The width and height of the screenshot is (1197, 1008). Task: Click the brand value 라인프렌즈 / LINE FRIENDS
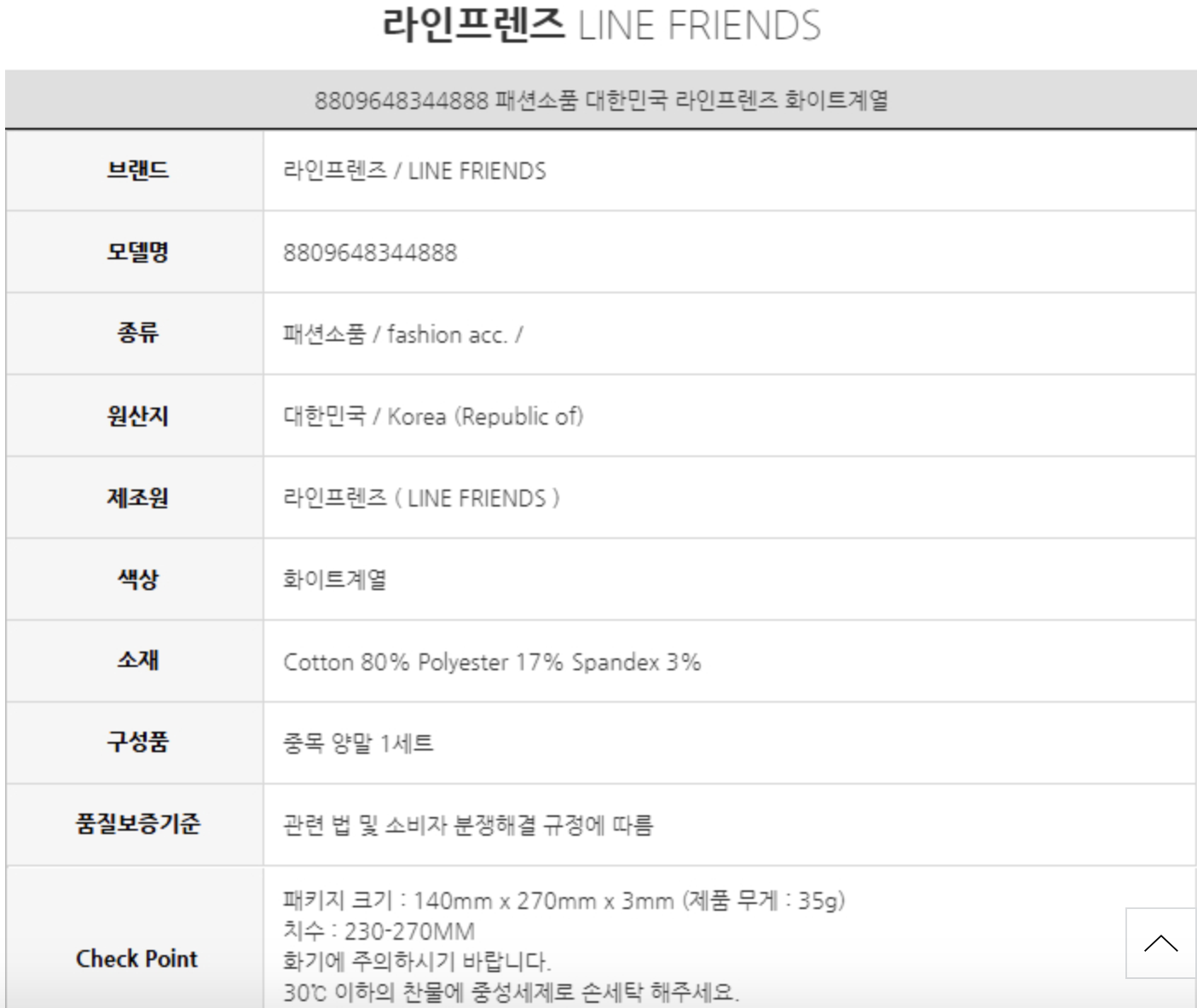pyautogui.click(x=414, y=171)
